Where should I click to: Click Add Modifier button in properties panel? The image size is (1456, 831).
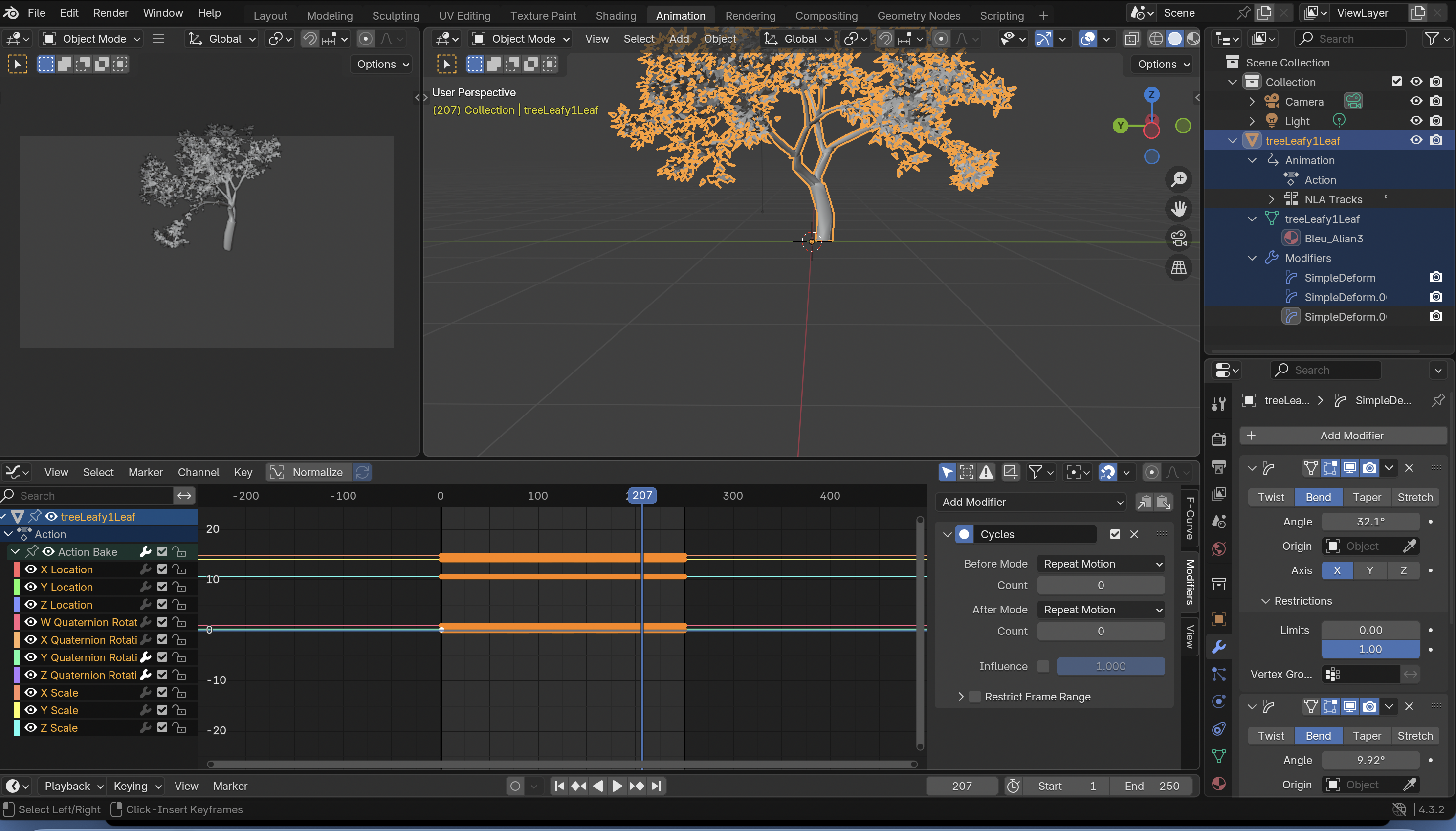pyautogui.click(x=1344, y=436)
